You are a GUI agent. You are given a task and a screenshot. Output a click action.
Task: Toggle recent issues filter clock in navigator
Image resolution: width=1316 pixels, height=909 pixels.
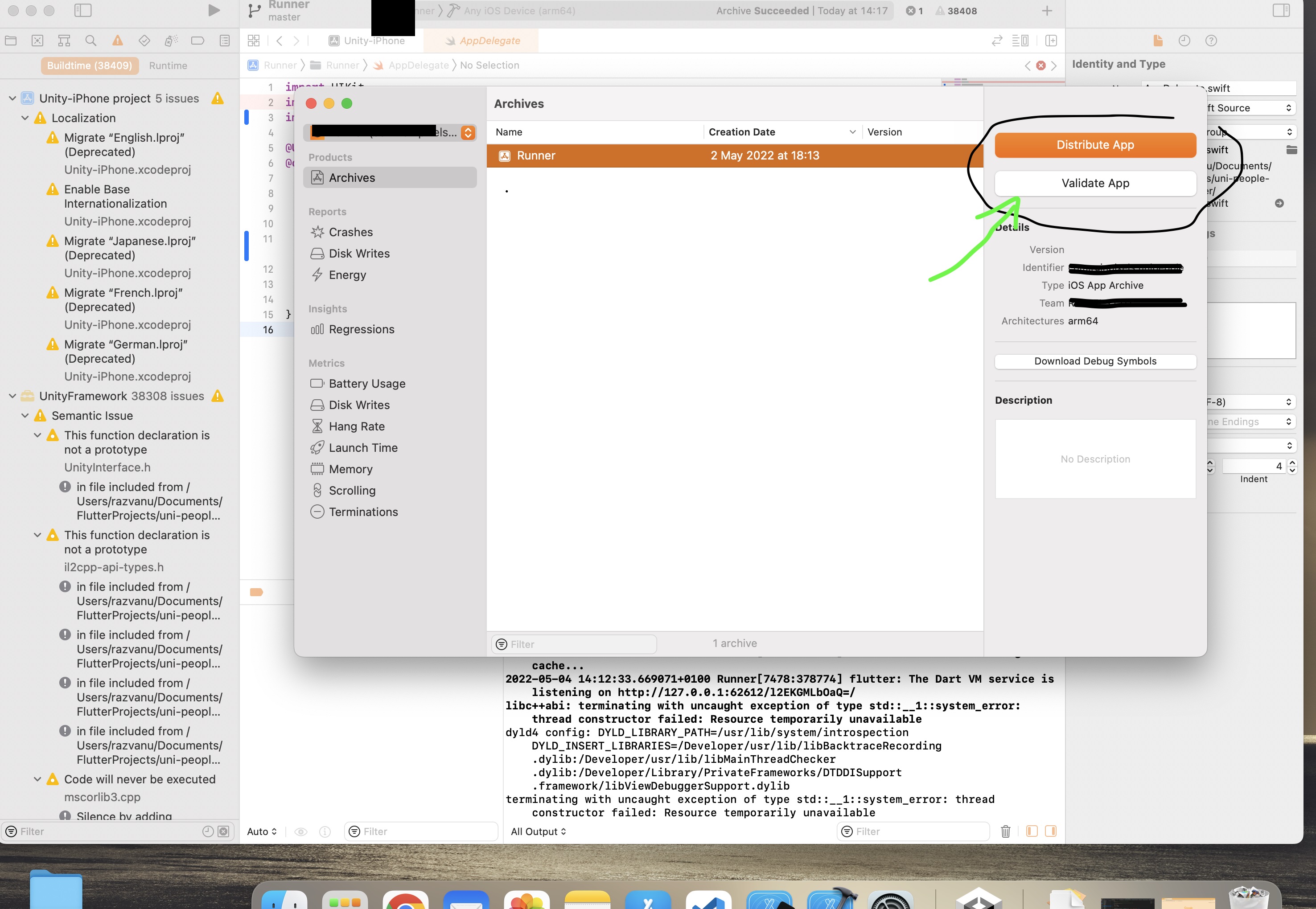(x=208, y=831)
